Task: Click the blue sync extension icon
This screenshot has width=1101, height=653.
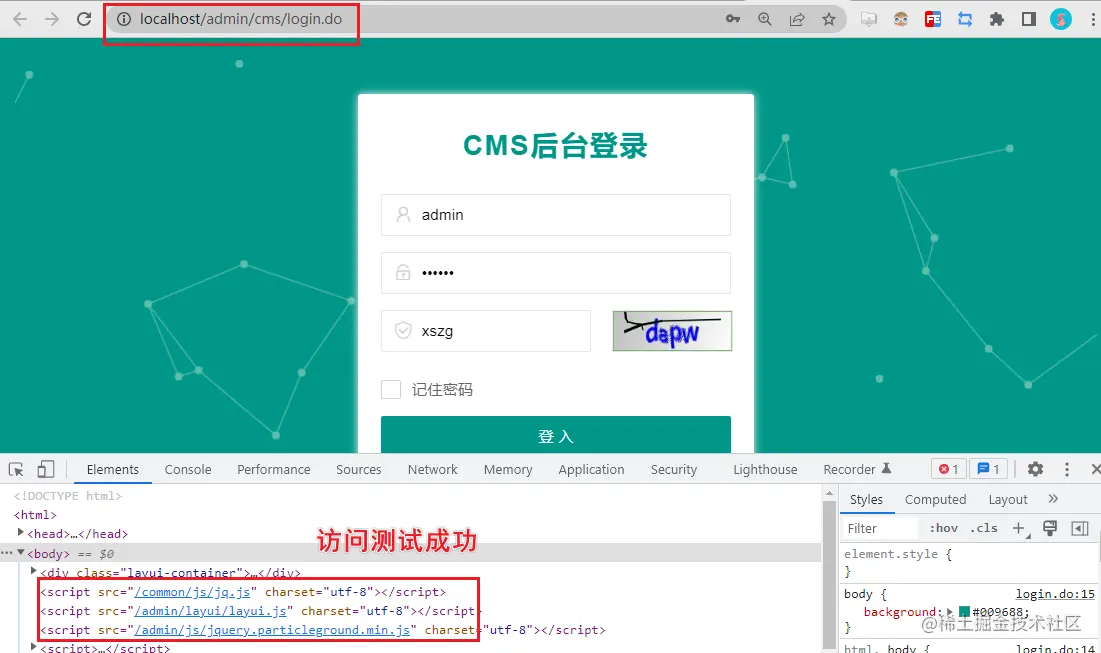Action: tap(965, 20)
